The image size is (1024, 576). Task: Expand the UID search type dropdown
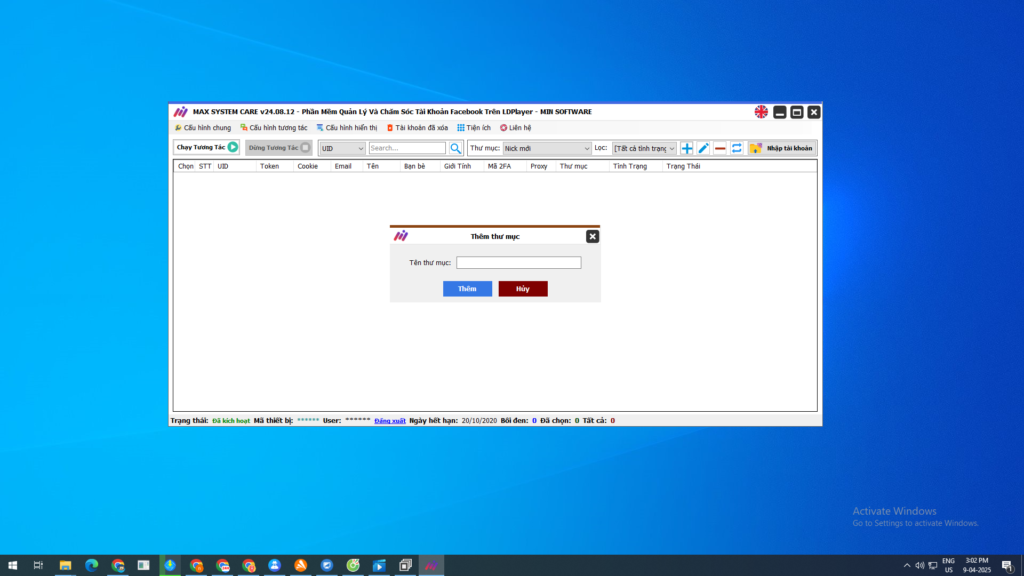[x=342, y=148]
